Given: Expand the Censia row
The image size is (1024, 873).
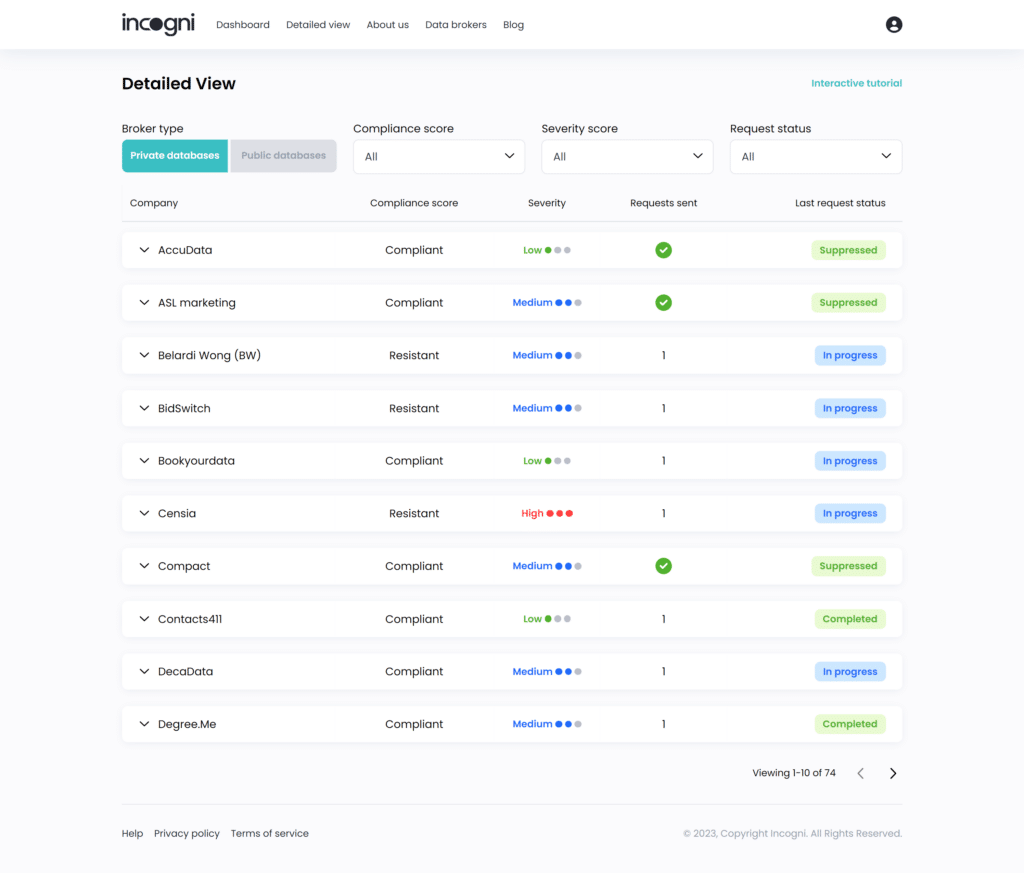Looking at the screenshot, I should coord(144,513).
